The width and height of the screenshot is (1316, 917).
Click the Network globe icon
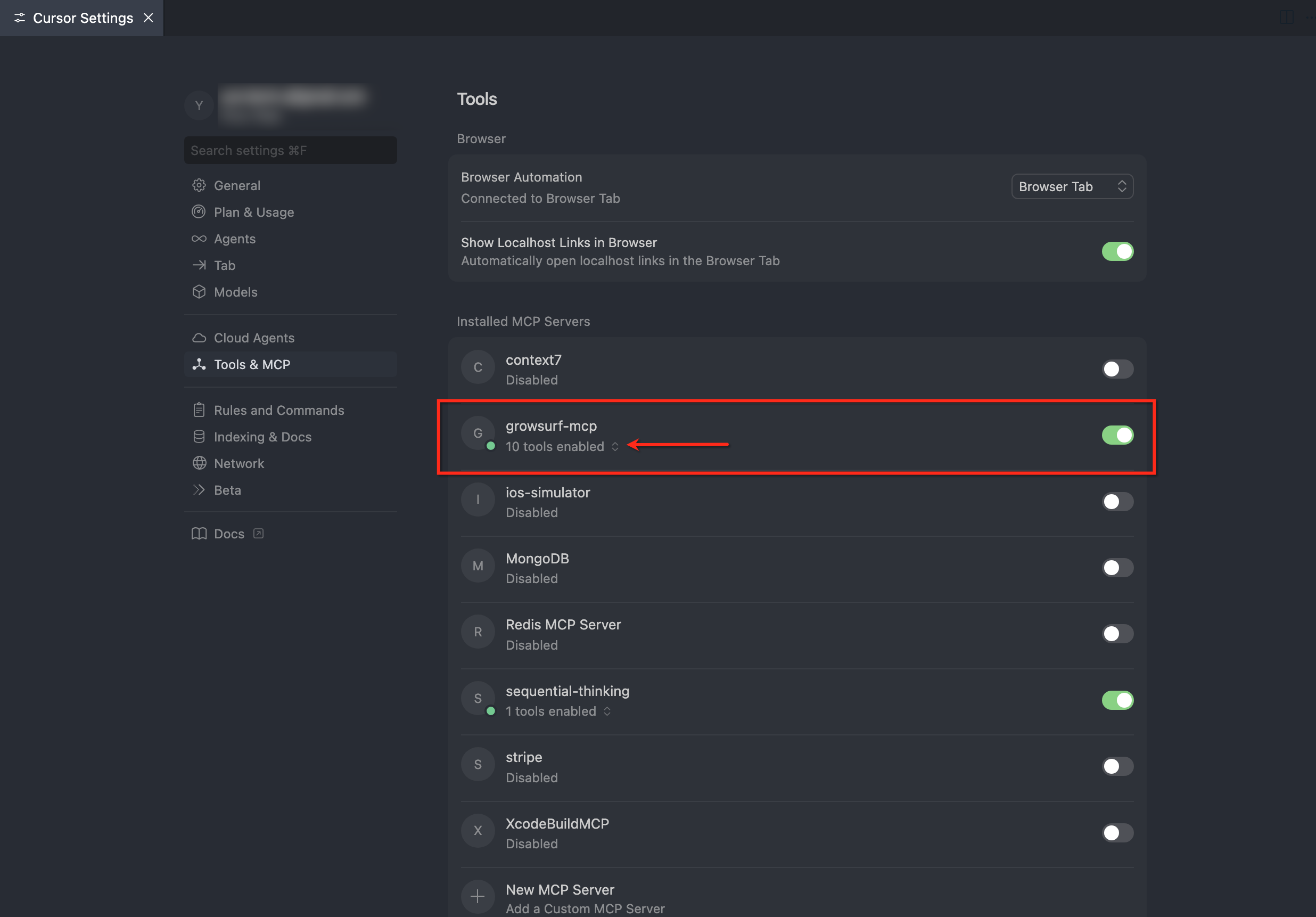(x=199, y=463)
